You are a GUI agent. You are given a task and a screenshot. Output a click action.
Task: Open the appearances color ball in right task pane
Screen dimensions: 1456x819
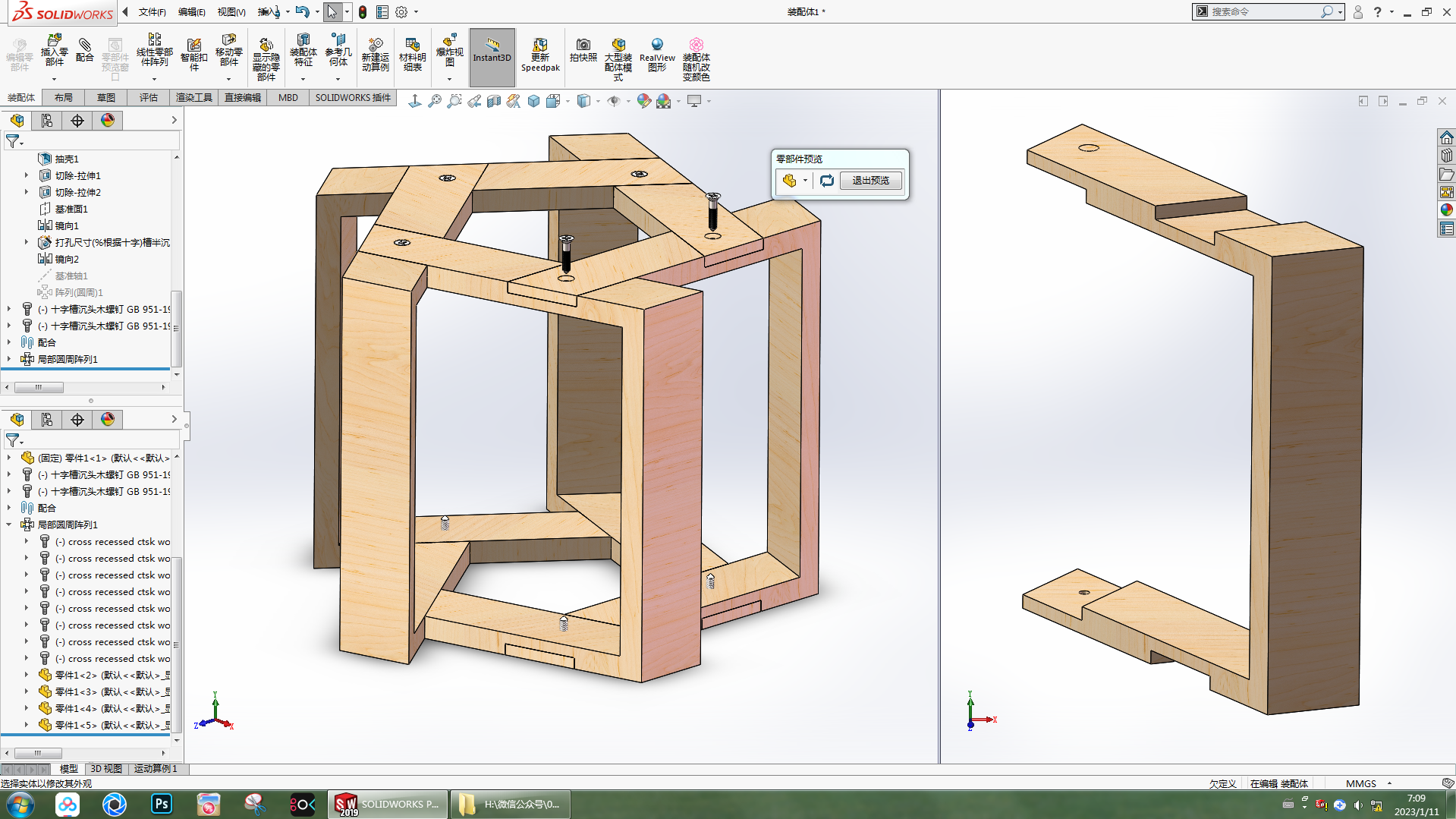(x=1447, y=210)
